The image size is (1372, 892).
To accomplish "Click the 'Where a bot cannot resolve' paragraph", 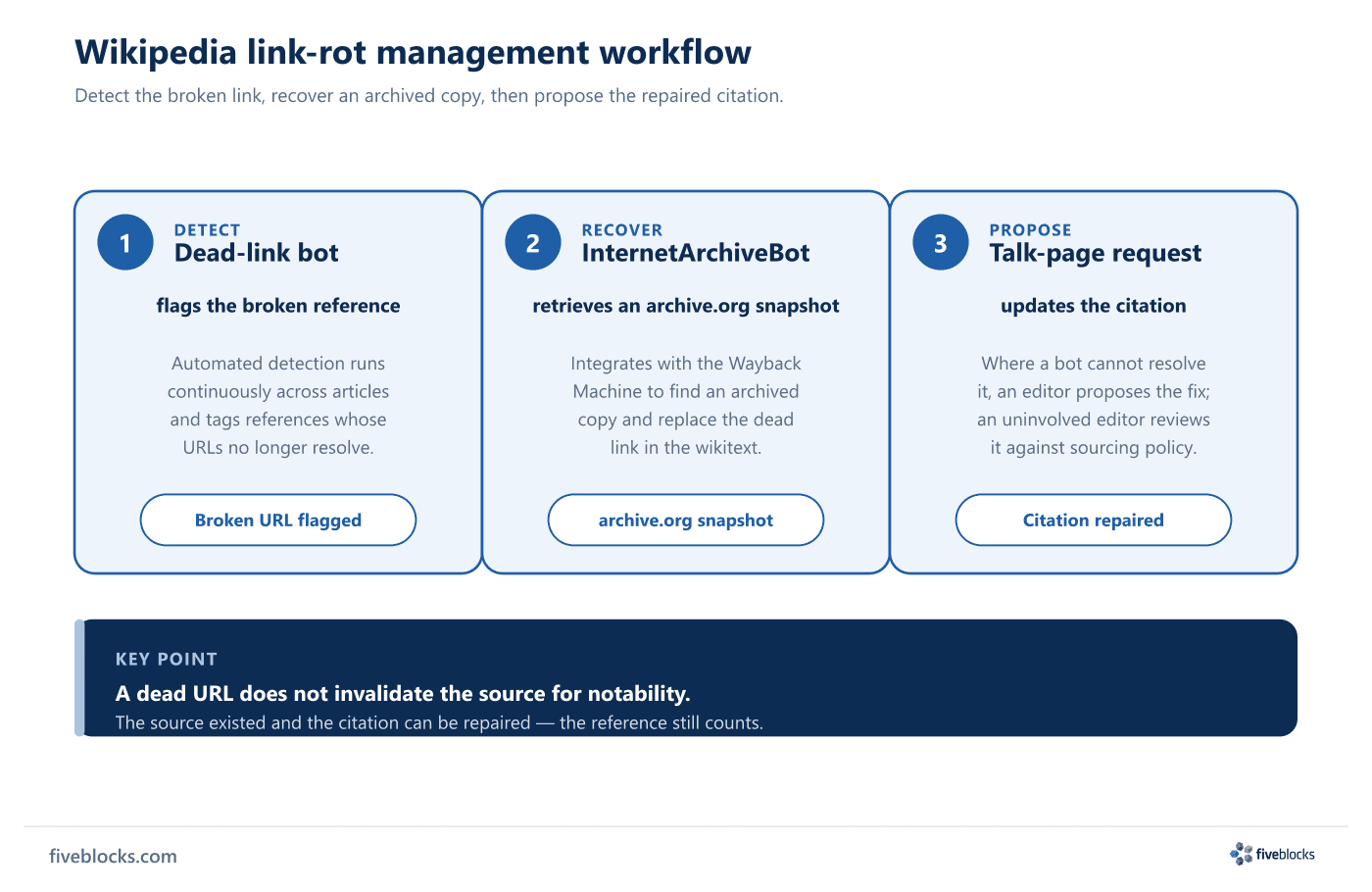I will pos(1094,405).
